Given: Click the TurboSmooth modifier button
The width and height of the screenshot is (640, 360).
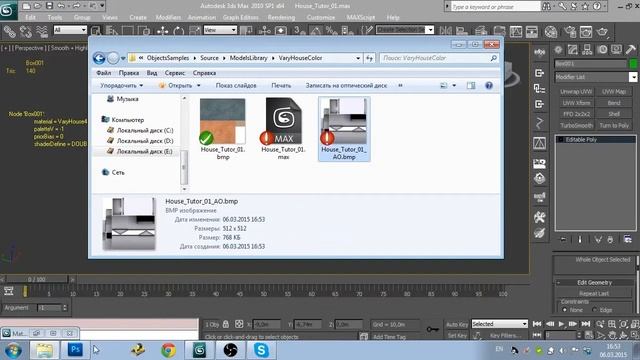Looking at the screenshot, I should (x=576, y=125).
